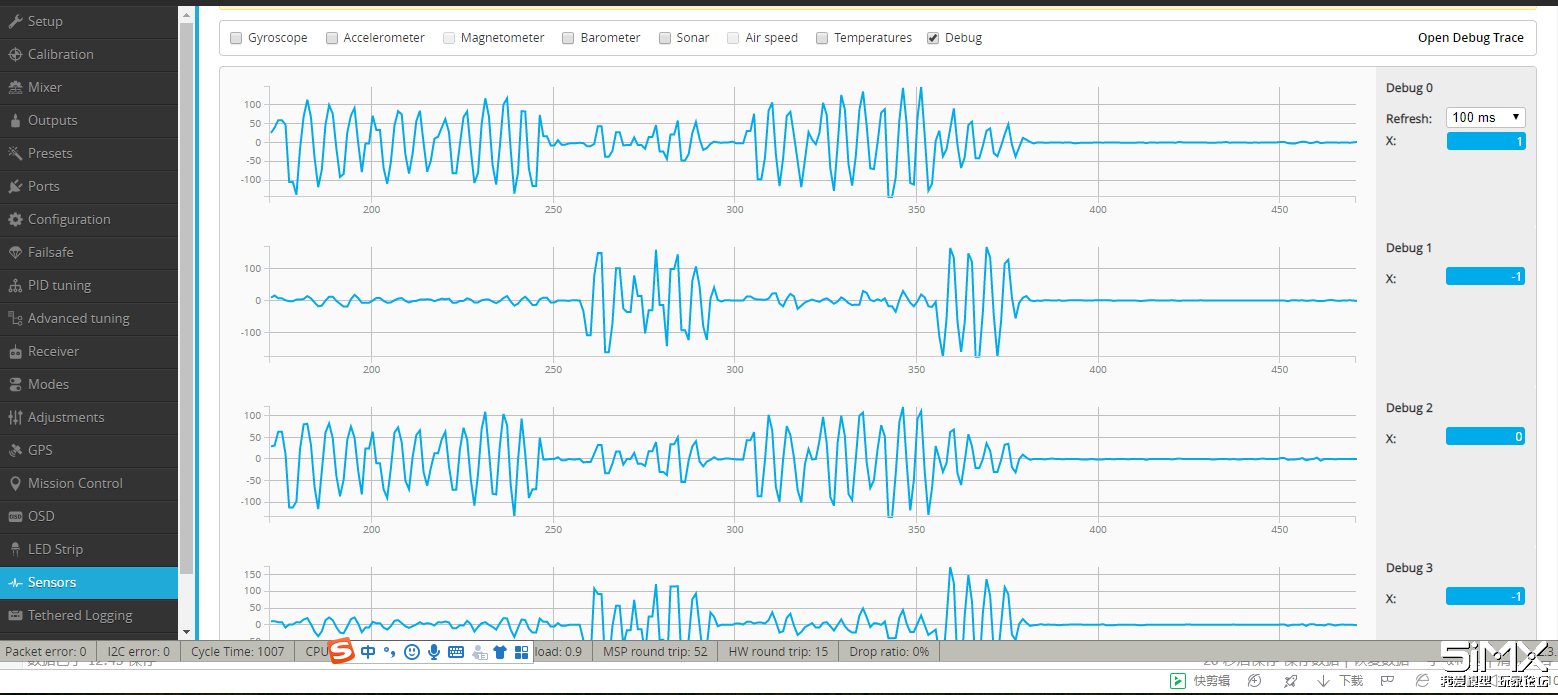Screen dimensions: 1558x695
Task: Switch to the Modes tab
Action: coord(89,384)
